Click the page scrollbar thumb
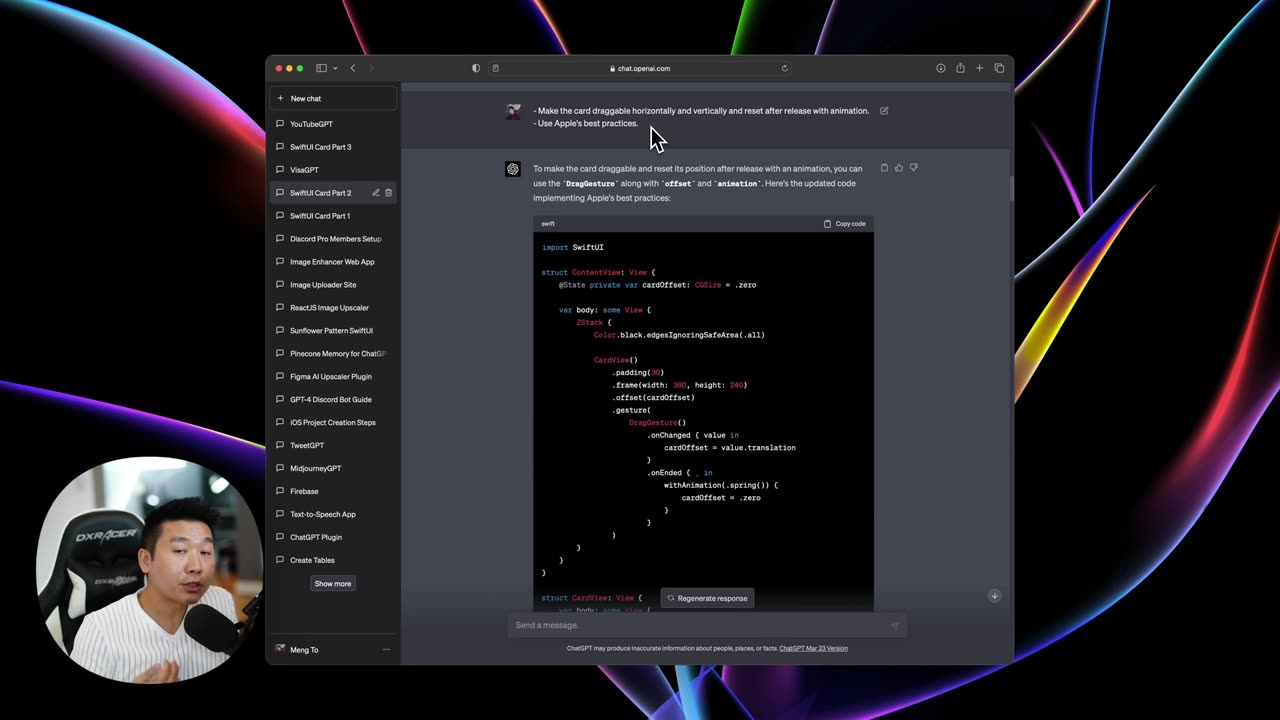 pyautogui.click(x=1011, y=189)
